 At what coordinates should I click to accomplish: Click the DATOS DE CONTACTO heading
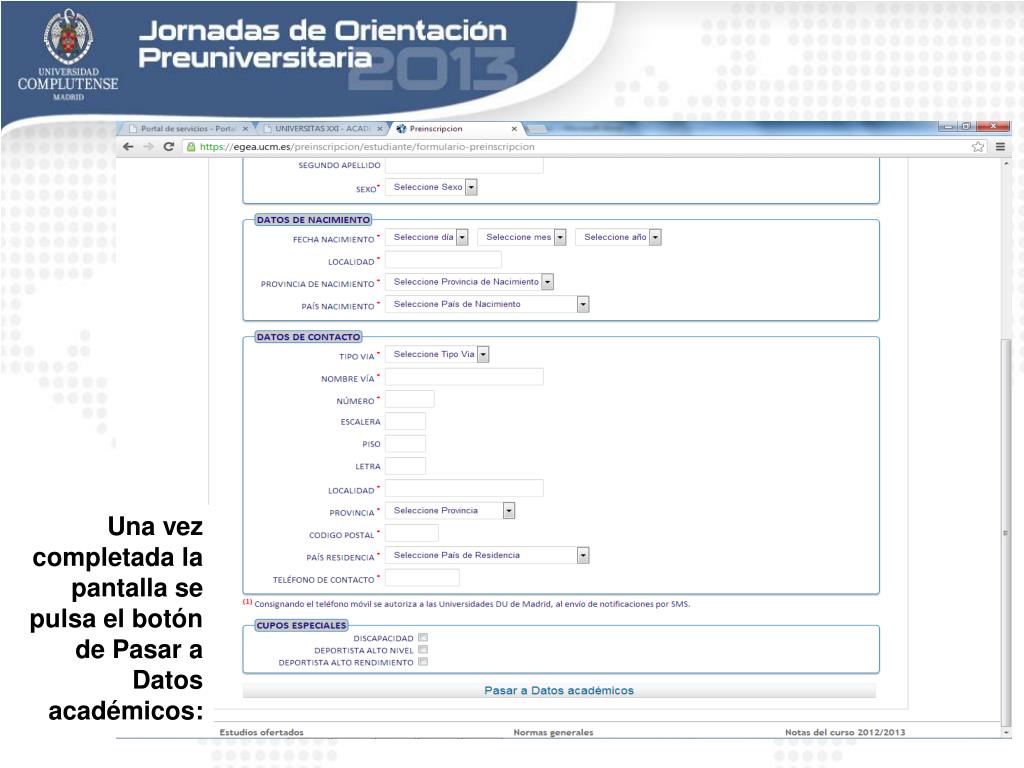point(308,336)
